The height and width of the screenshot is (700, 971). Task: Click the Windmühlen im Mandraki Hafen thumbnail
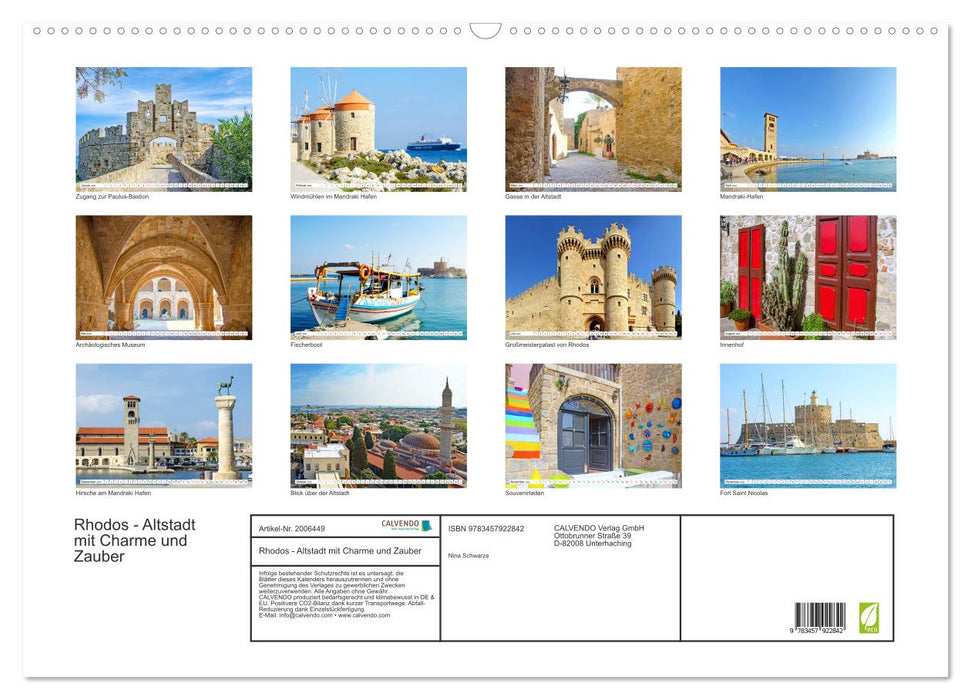[x=378, y=128]
